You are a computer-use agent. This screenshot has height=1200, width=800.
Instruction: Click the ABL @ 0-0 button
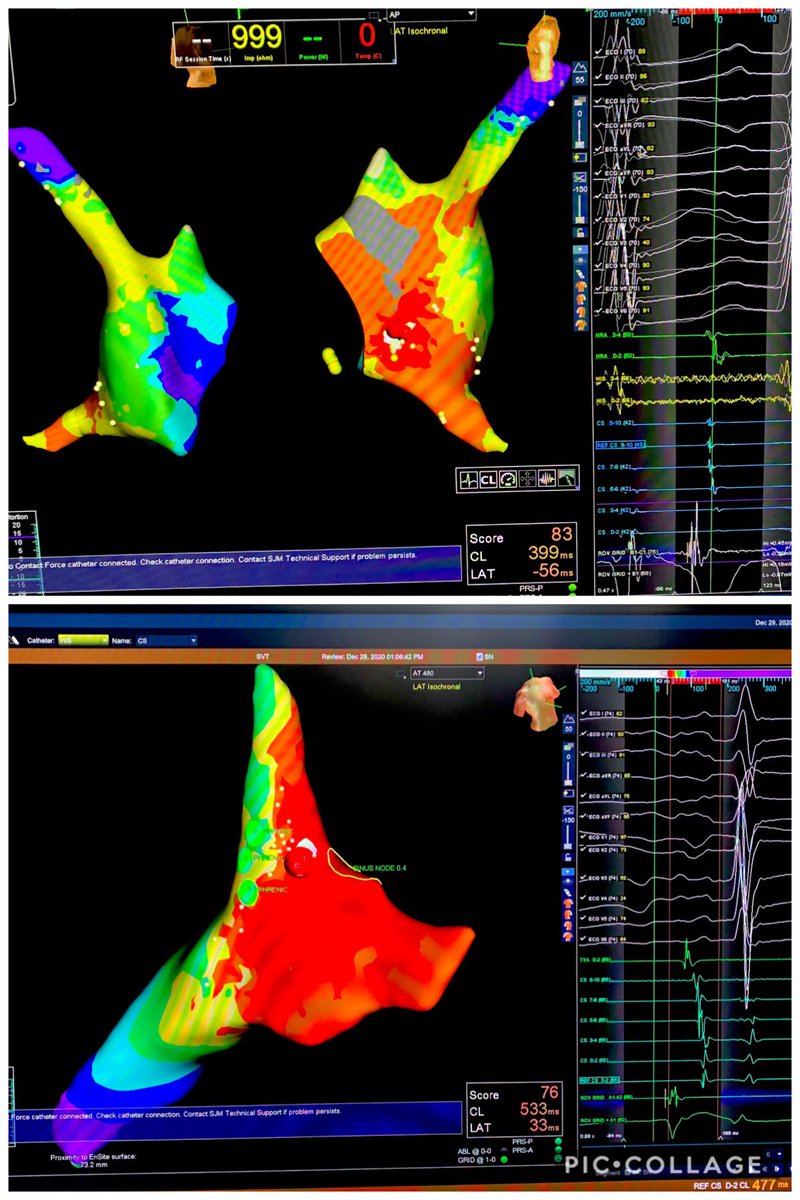pyautogui.click(x=474, y=1152)
